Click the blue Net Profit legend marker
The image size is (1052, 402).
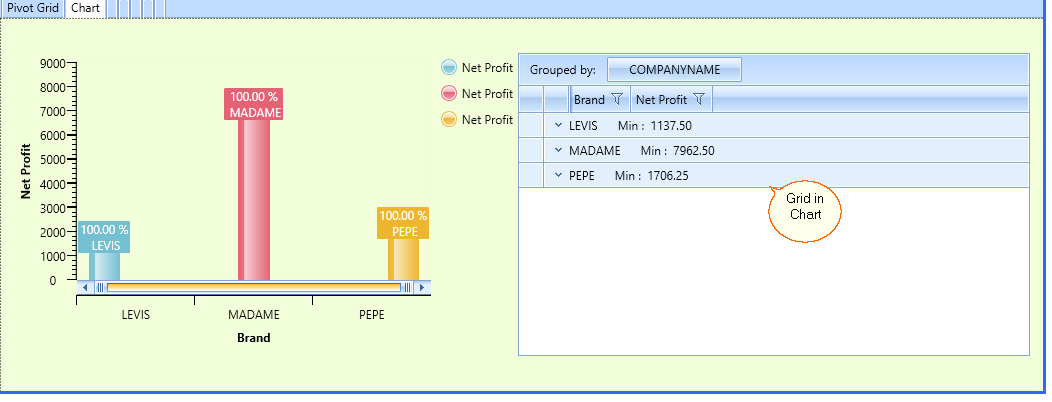click(449, 67)
